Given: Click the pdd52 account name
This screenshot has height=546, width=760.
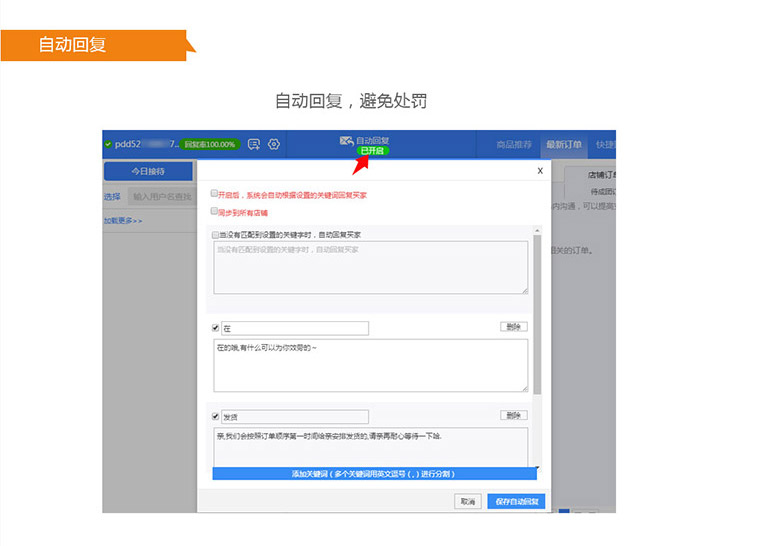Looking at the screenshot, I should click(146, 144).
